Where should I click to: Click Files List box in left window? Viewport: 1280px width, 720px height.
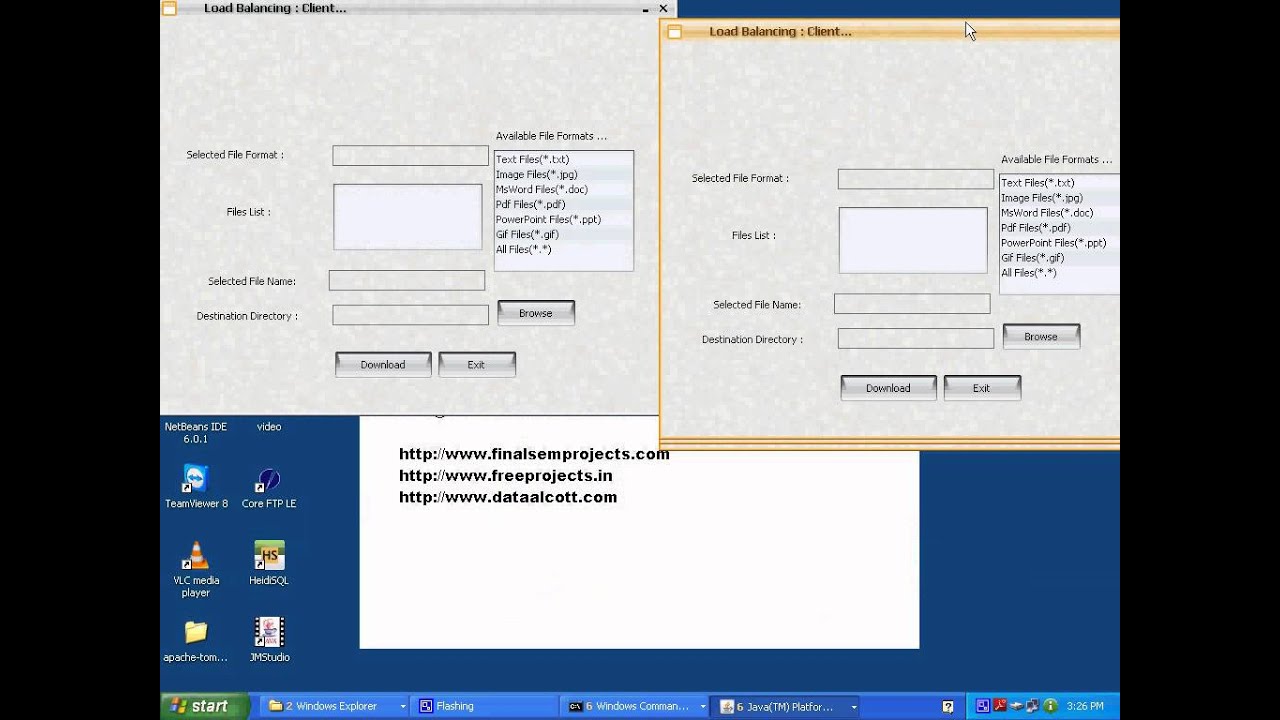point(408,217)
